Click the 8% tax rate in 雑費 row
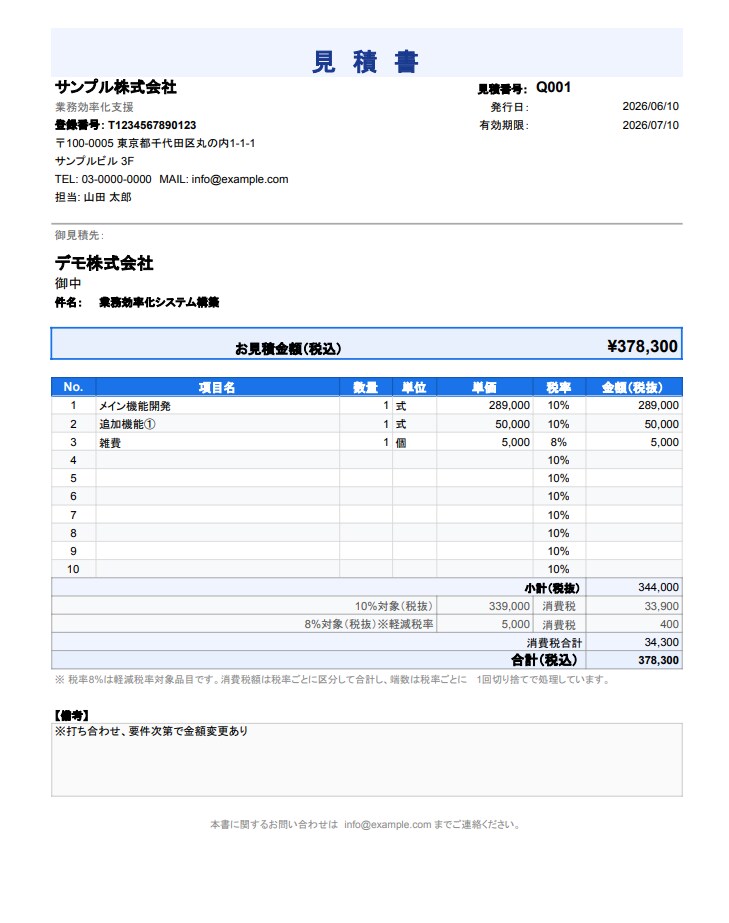 559,442
